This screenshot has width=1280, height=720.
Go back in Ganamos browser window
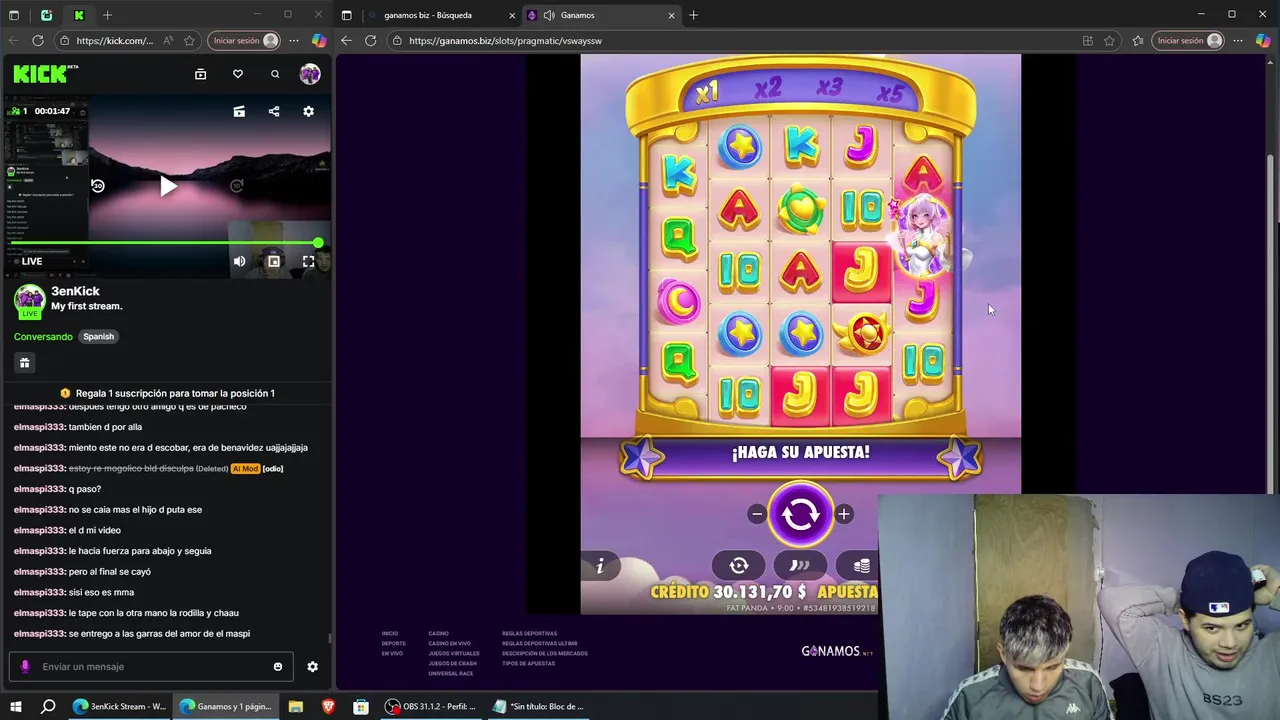pyautogui.click(x=346, y=41)
